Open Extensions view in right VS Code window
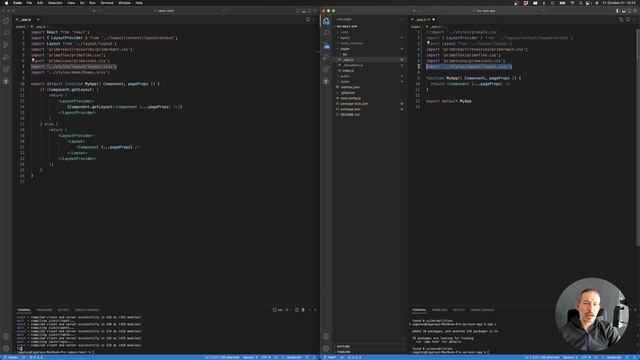 tap(326, 69)
